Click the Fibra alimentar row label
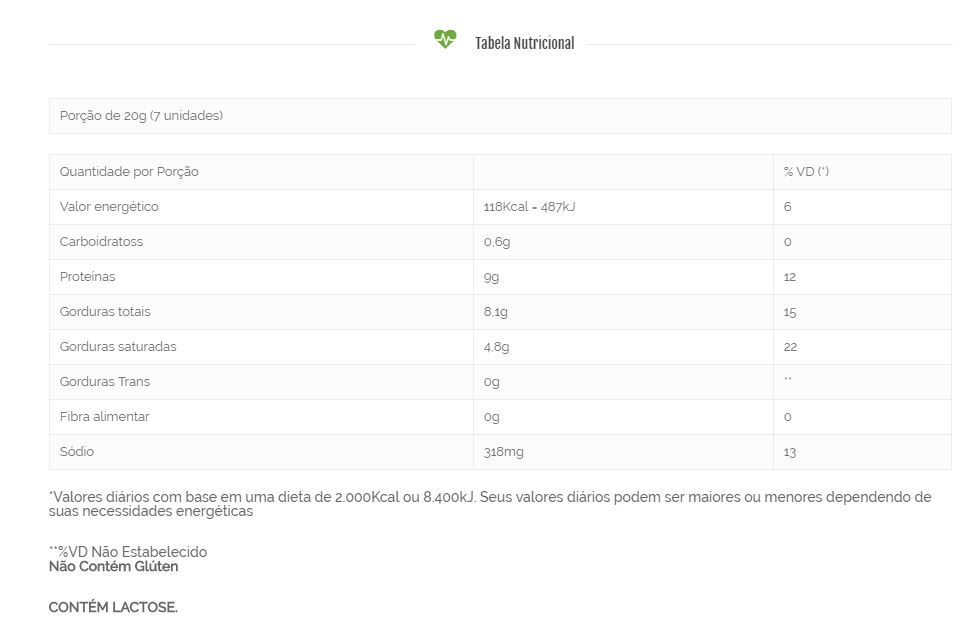965x633 pixels. click(x=104, y=417)
